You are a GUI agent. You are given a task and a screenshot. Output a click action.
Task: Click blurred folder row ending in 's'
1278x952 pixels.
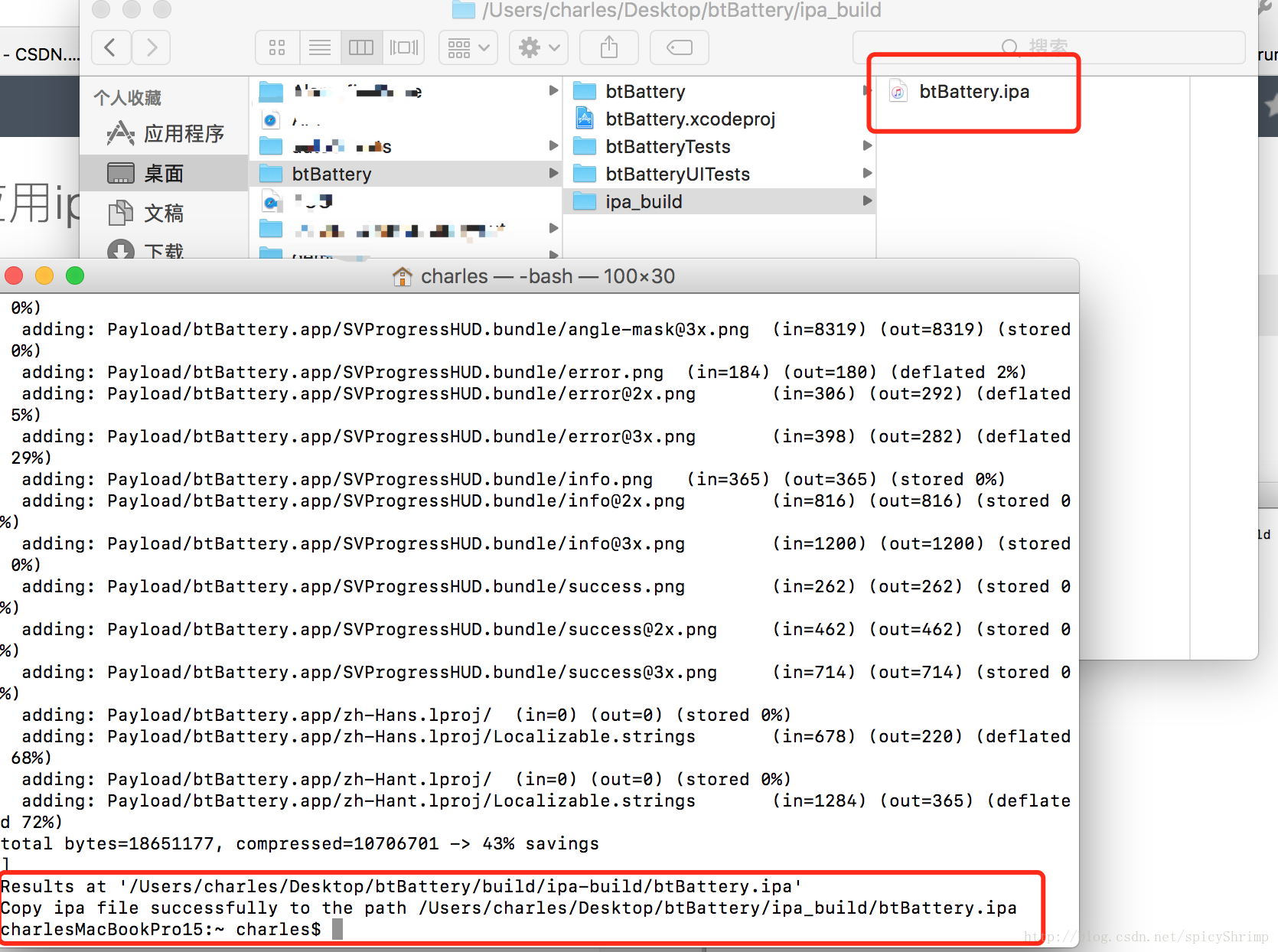(x=406, y=146)
